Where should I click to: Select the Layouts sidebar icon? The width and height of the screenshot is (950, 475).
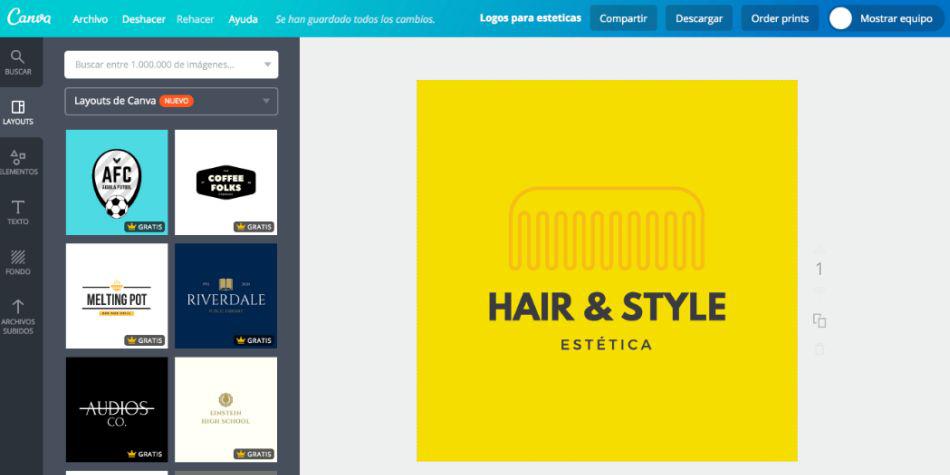pos(18,112)
